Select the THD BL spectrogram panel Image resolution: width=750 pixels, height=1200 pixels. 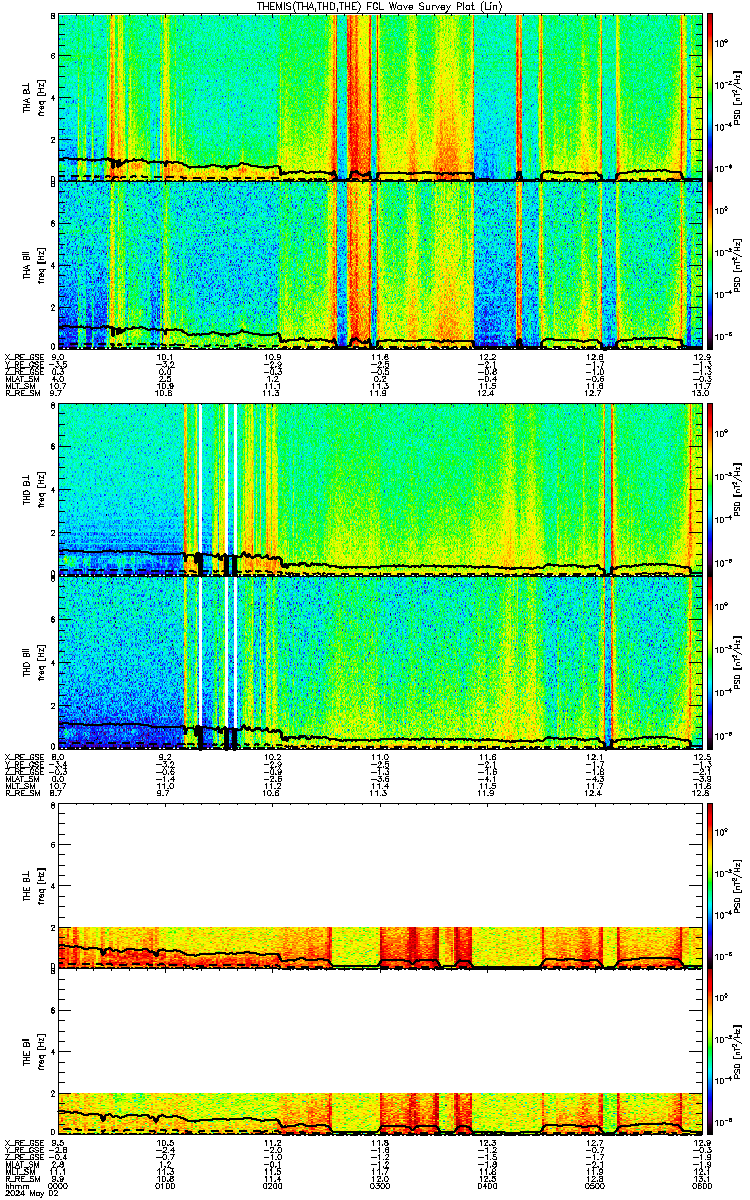[x=379, y=490]
